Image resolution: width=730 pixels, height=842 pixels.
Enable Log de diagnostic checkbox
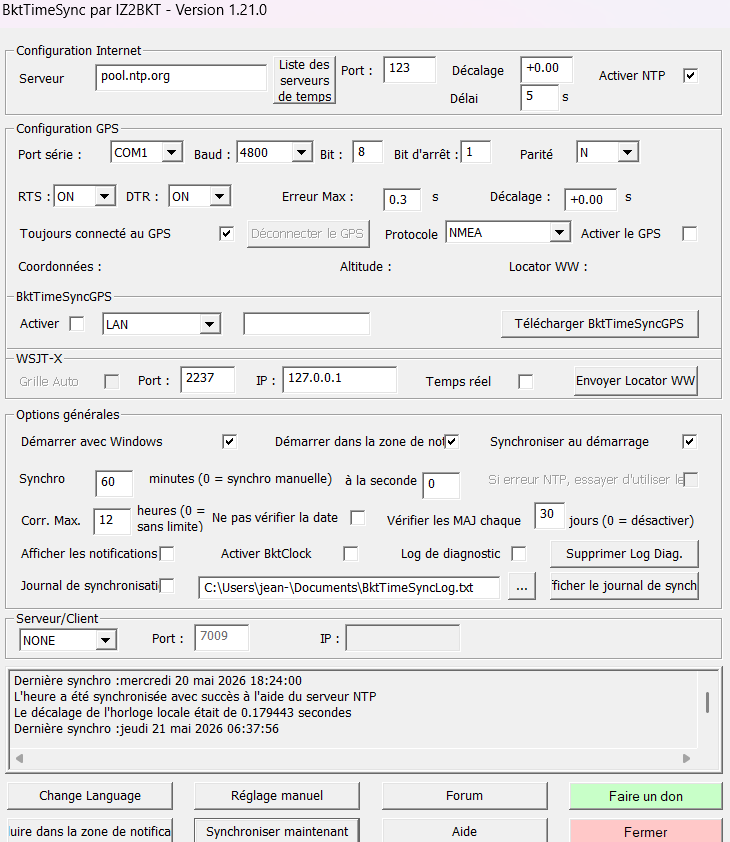[x=519, y=554]
